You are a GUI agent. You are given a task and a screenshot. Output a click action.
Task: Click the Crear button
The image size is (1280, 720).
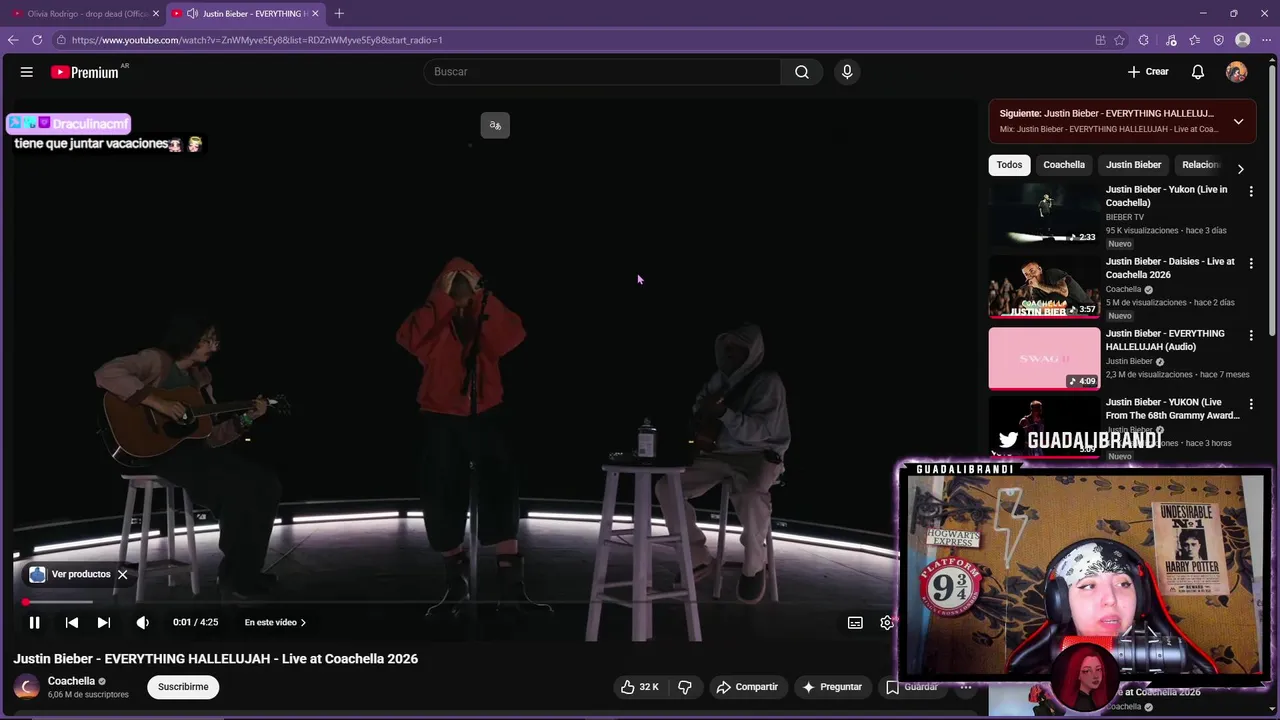point(1148,72)
